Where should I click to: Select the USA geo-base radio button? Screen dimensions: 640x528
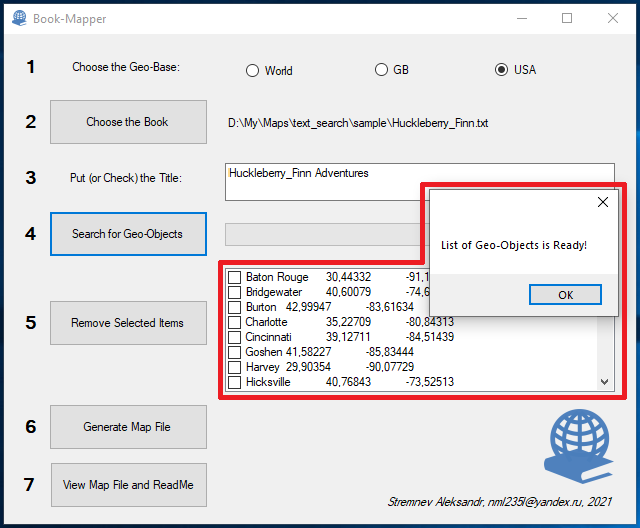tap(501, 70)
